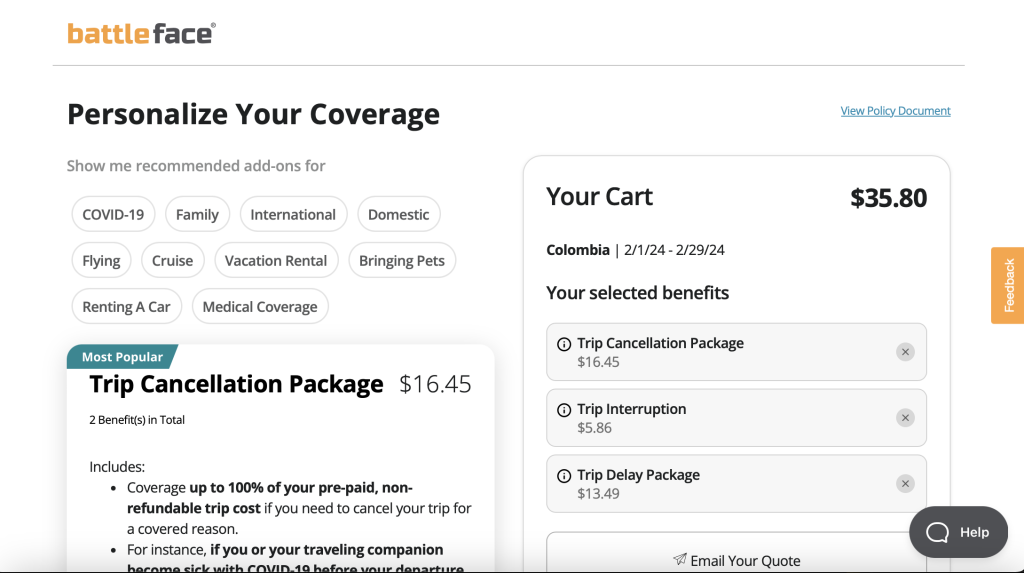This screenshot has height=573, width=1024.
Task: Select the International add-on filter
Action: click(x=293, y=214)
